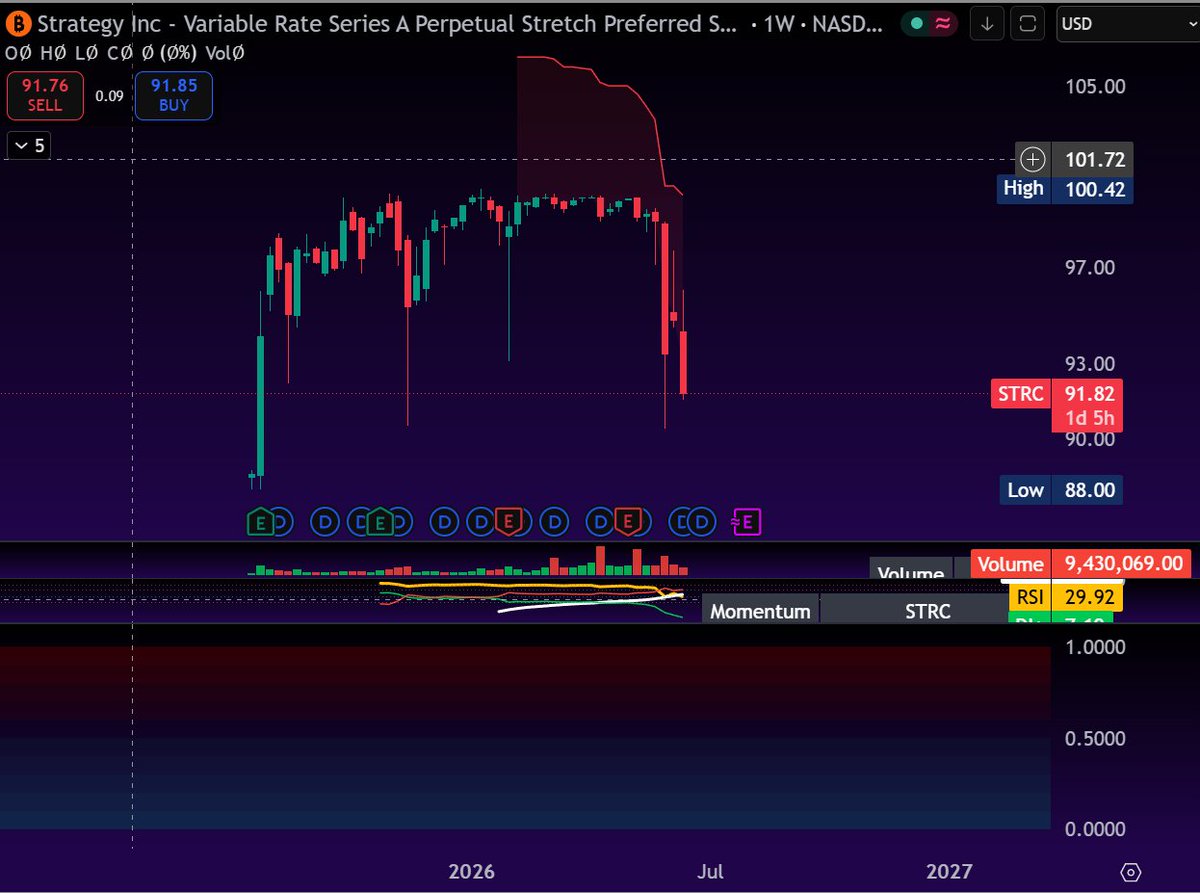The width and height of the screenshot is (1200, 893).
Task: Click the red Volume 9,430,069.00 label
Action: (1081, 564)
